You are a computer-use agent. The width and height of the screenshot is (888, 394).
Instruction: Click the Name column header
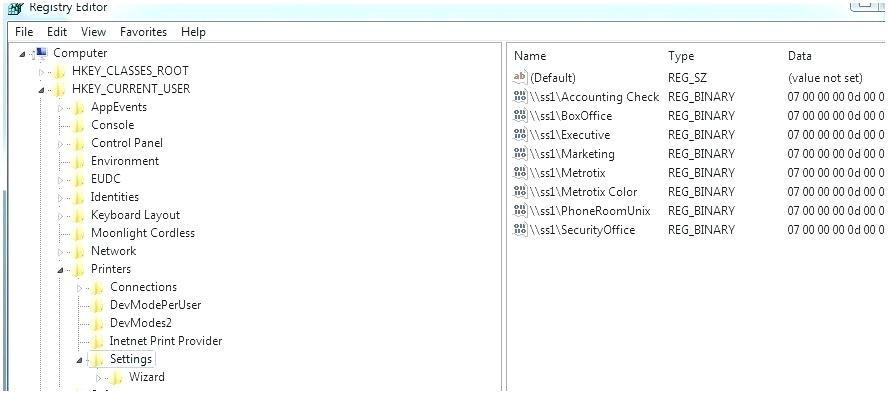pyautogui.click(x=530, y=56)
